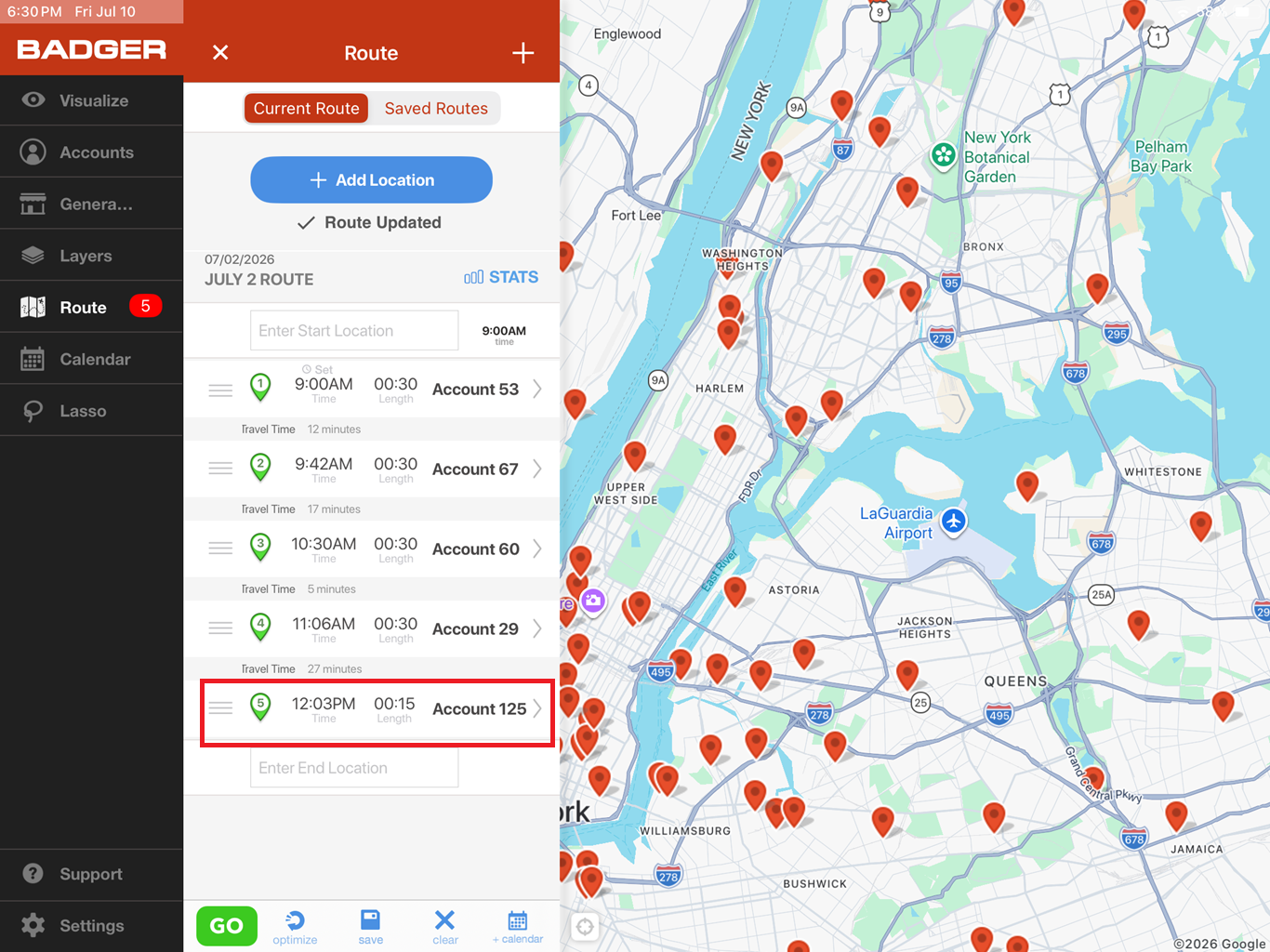Click stop 2 green pin marker
This screenshot has height=952, width=1270.
tap(260, 468)
